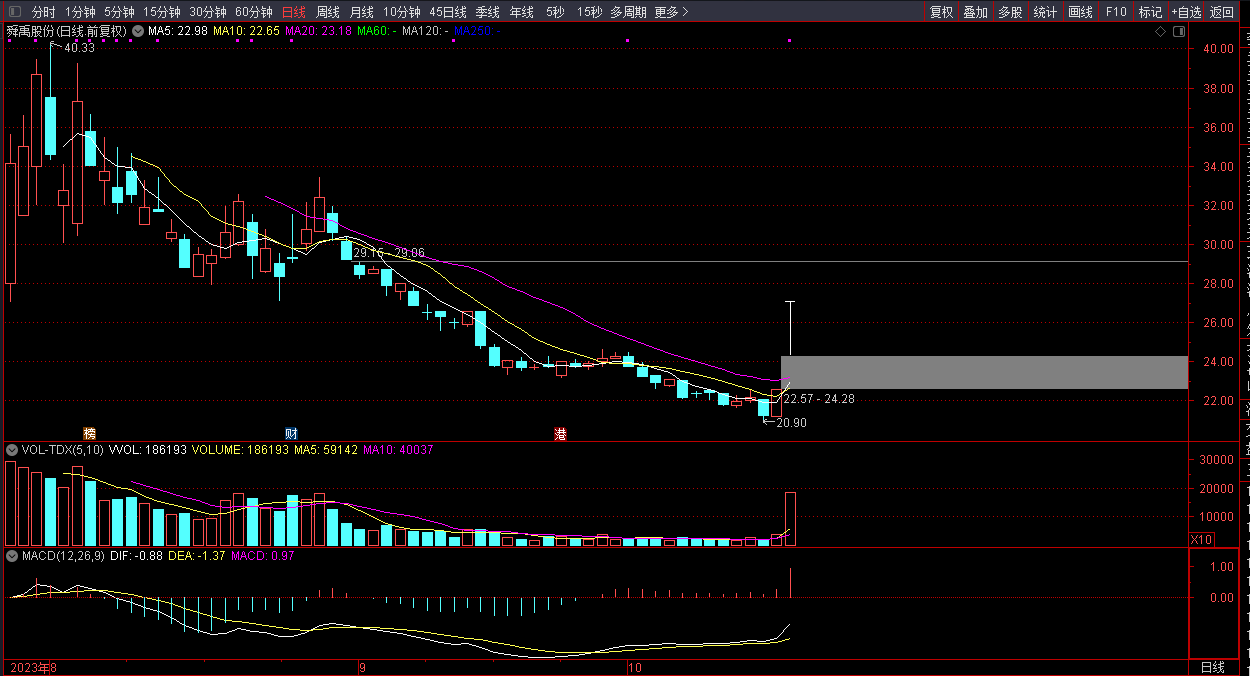1250x676 pixels.
Task: Click the 港 marker on the chart
Action: [x=561, y=434]
